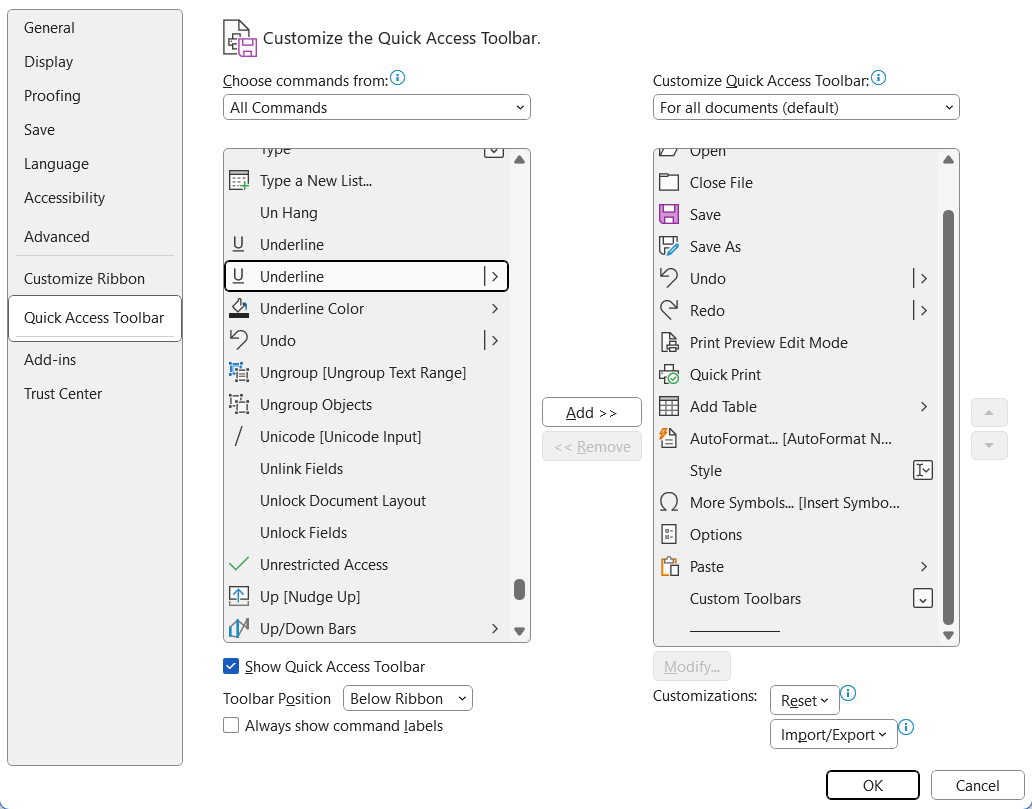Screen dimensions: 1032x809
Task: Switch to the Customize Ribbon section
Action: [x=85, y=277]
